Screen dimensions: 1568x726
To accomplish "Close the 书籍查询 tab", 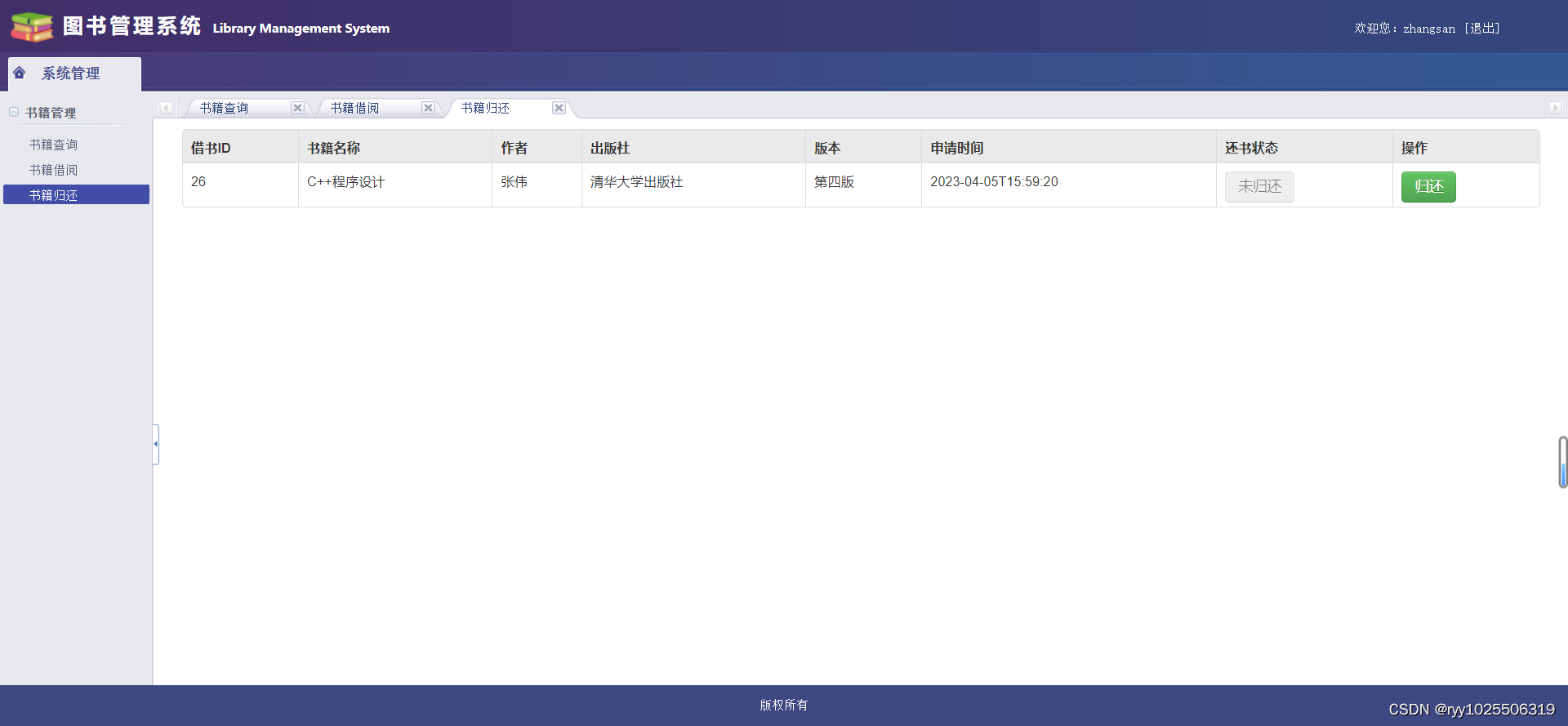I will [x=297, y=108].
